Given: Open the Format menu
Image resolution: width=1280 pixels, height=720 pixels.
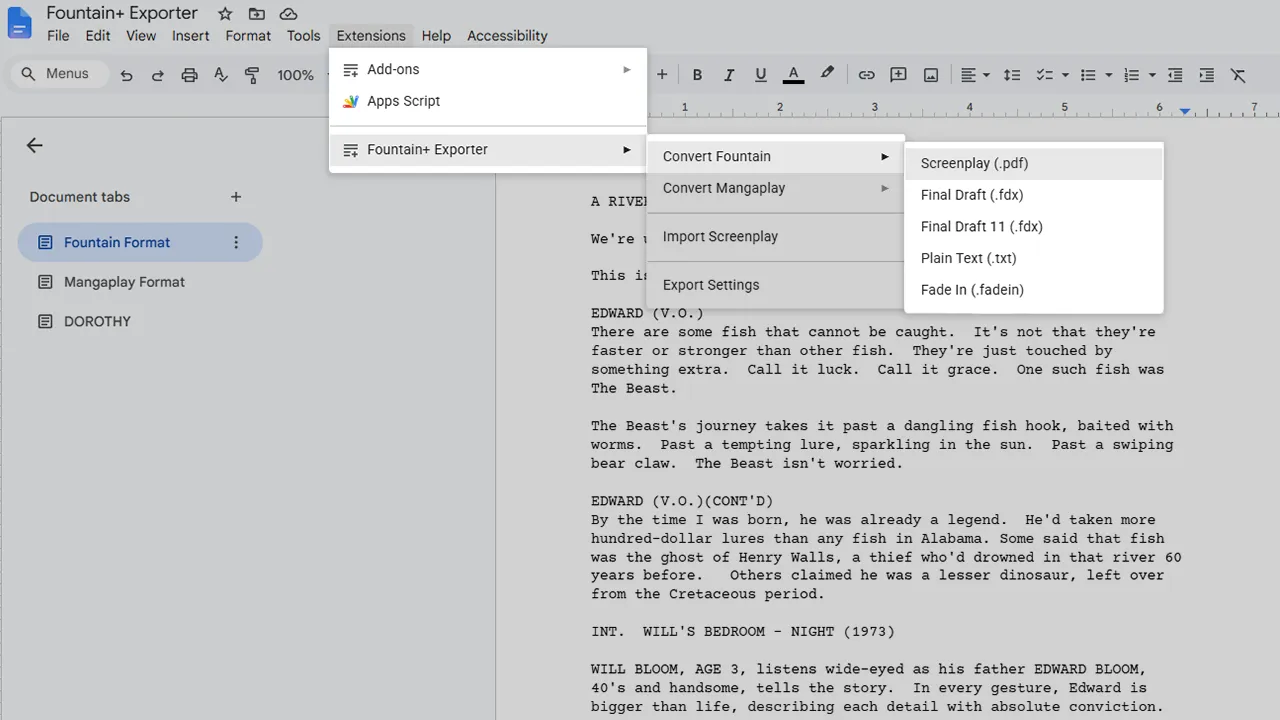Looking at the screenshot, I should pyautogui.click(x=248, y=36).
